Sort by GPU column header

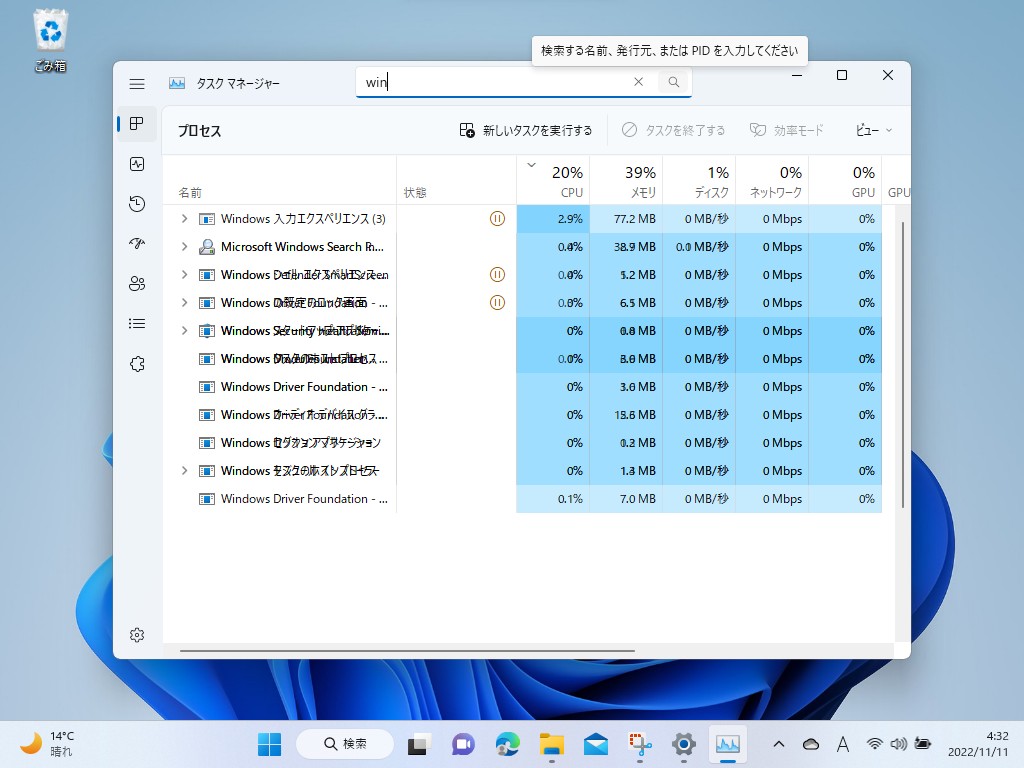coord(846,180)
